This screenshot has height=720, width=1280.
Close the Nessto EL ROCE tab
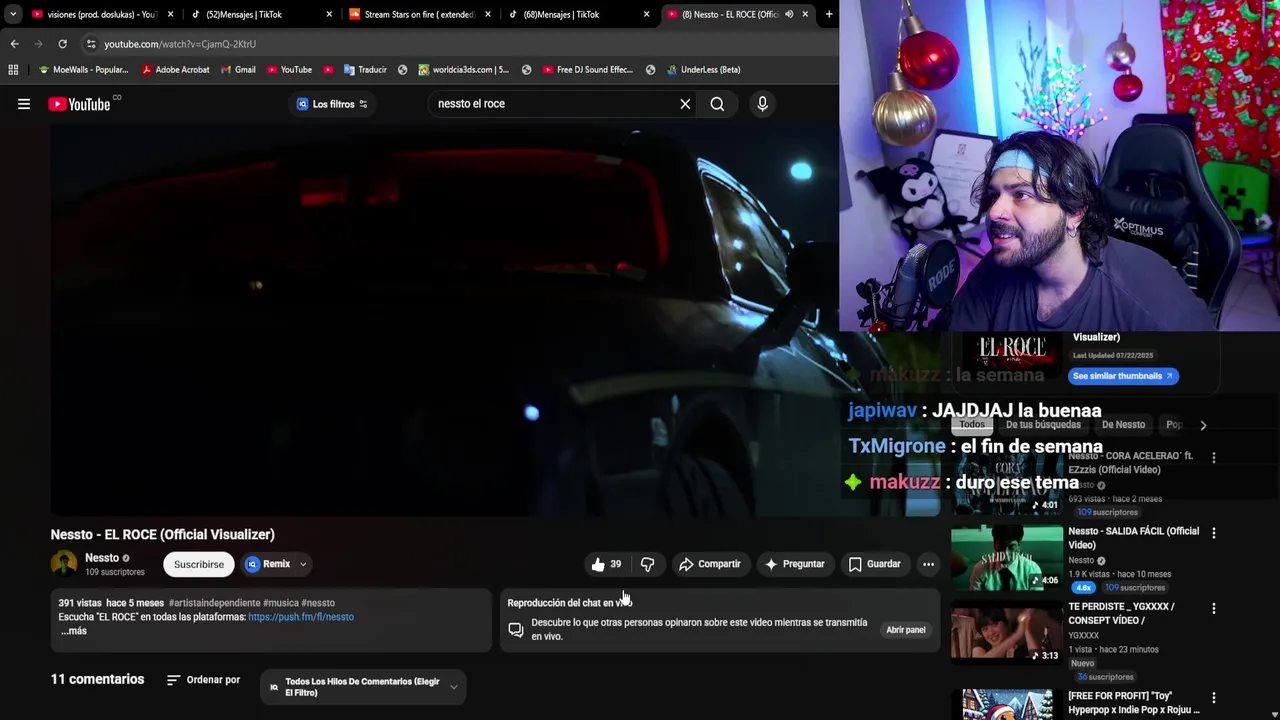(805, 14)
